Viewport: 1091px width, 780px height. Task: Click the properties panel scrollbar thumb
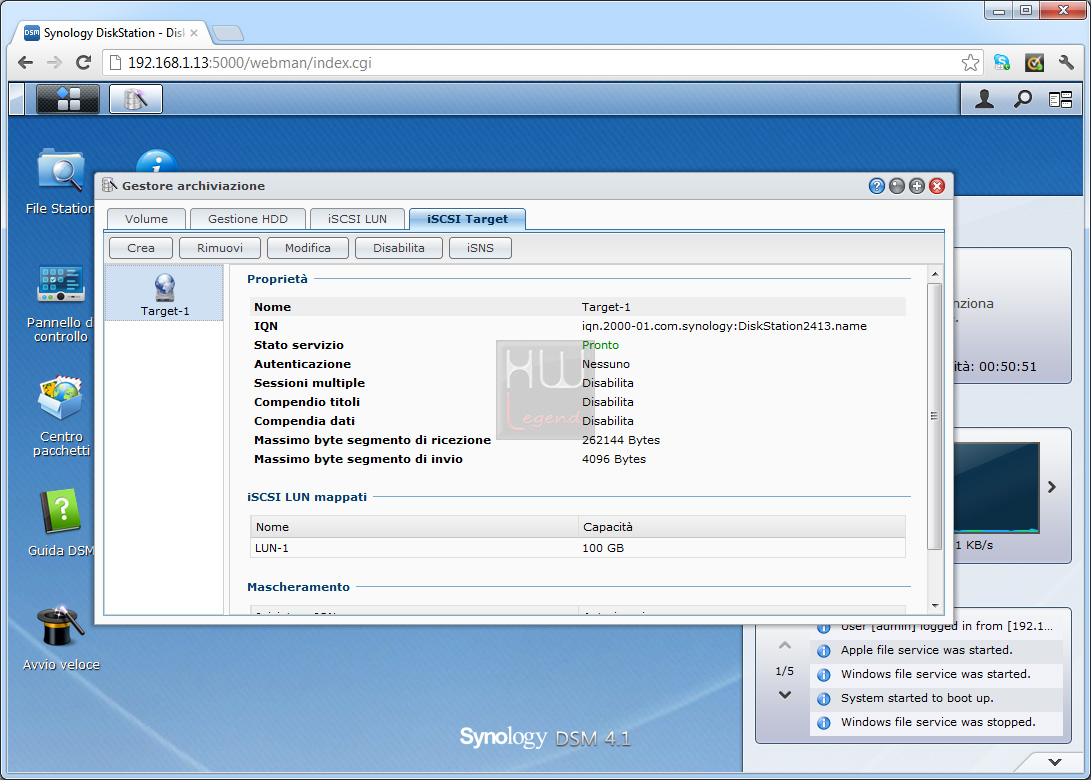point(934,416)
